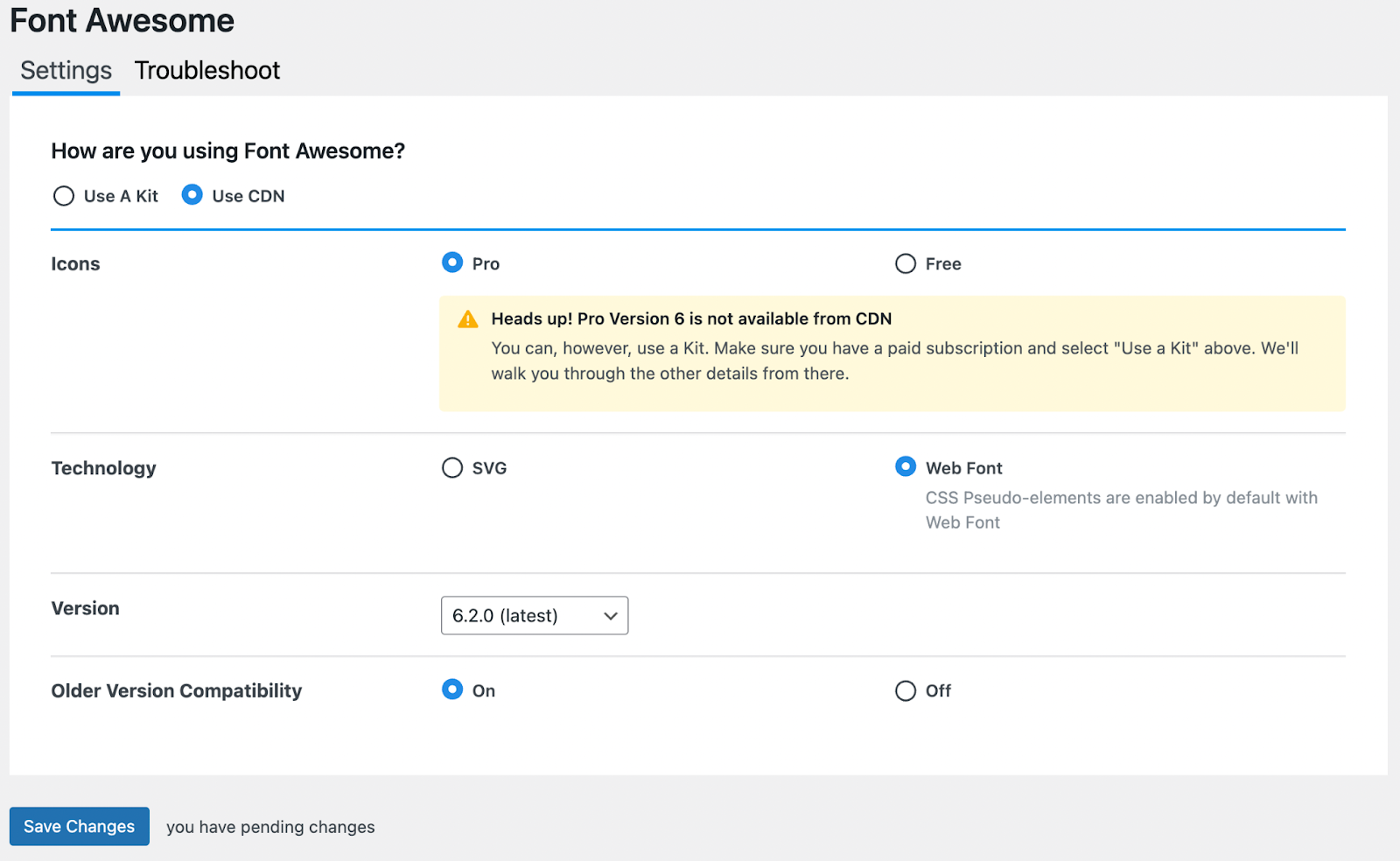This screenshot has height=861, width=1400.
Task: Click the Web Font label
Action: pos(963,468)
